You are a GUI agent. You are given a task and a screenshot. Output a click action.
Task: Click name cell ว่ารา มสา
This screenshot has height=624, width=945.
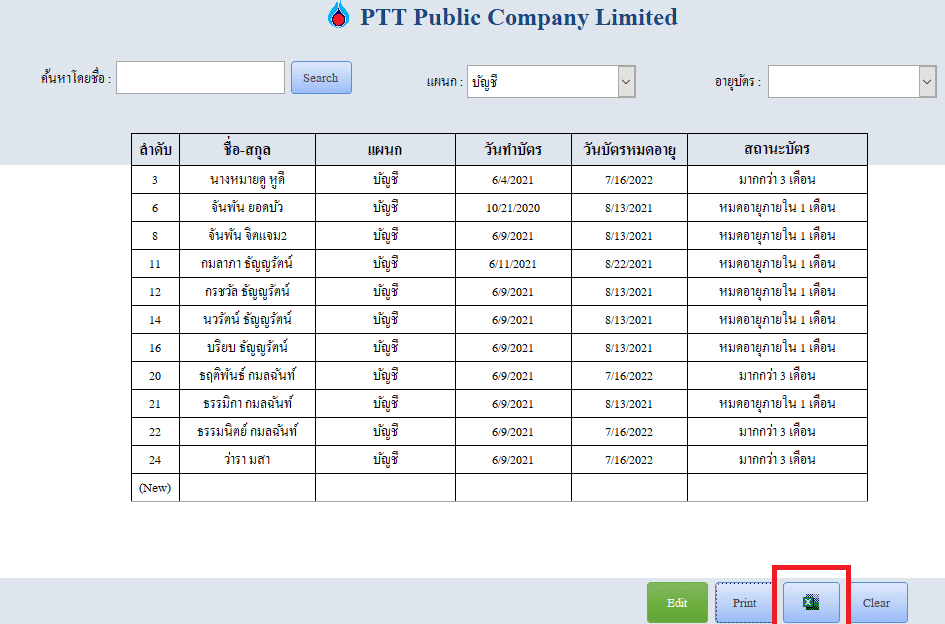(247, 459)
